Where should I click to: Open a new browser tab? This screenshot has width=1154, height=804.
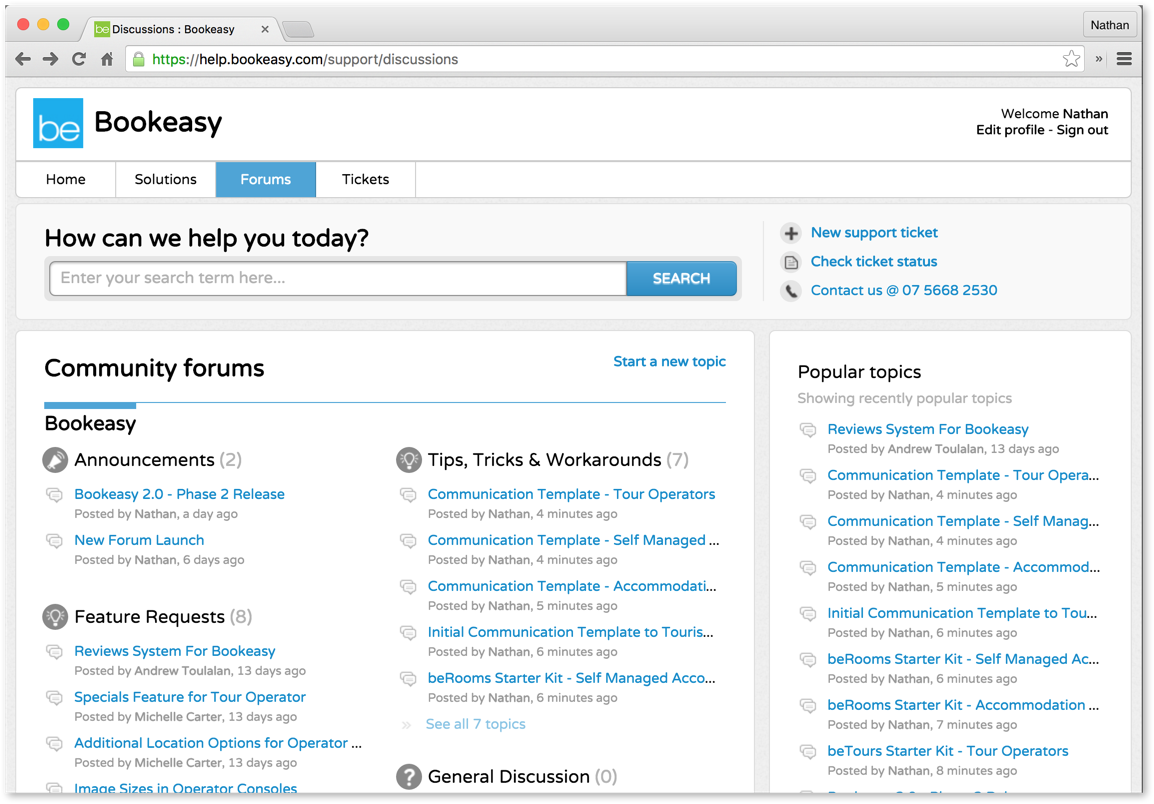click(298, 29)
